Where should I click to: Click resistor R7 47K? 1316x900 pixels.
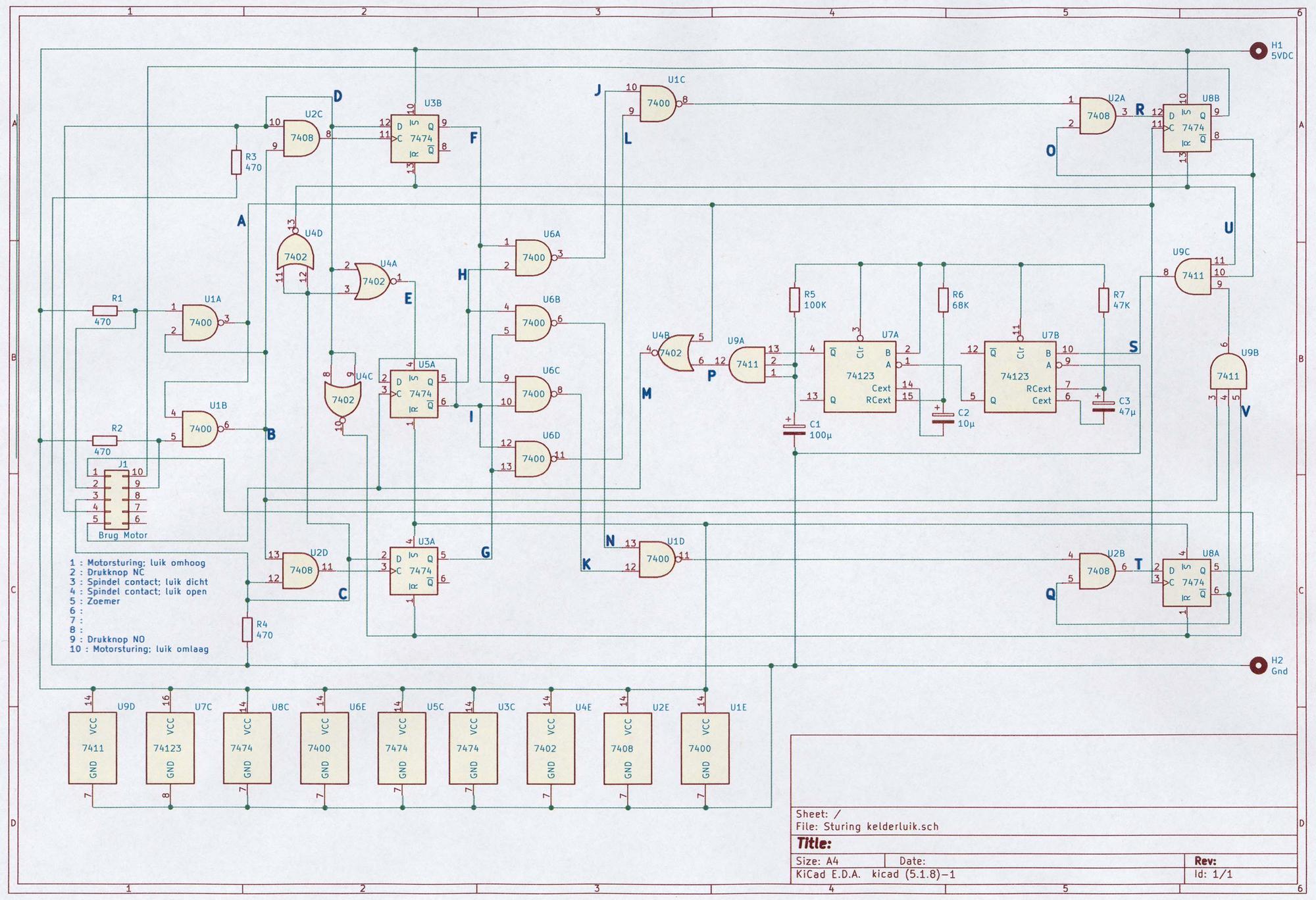point(1104,300)
